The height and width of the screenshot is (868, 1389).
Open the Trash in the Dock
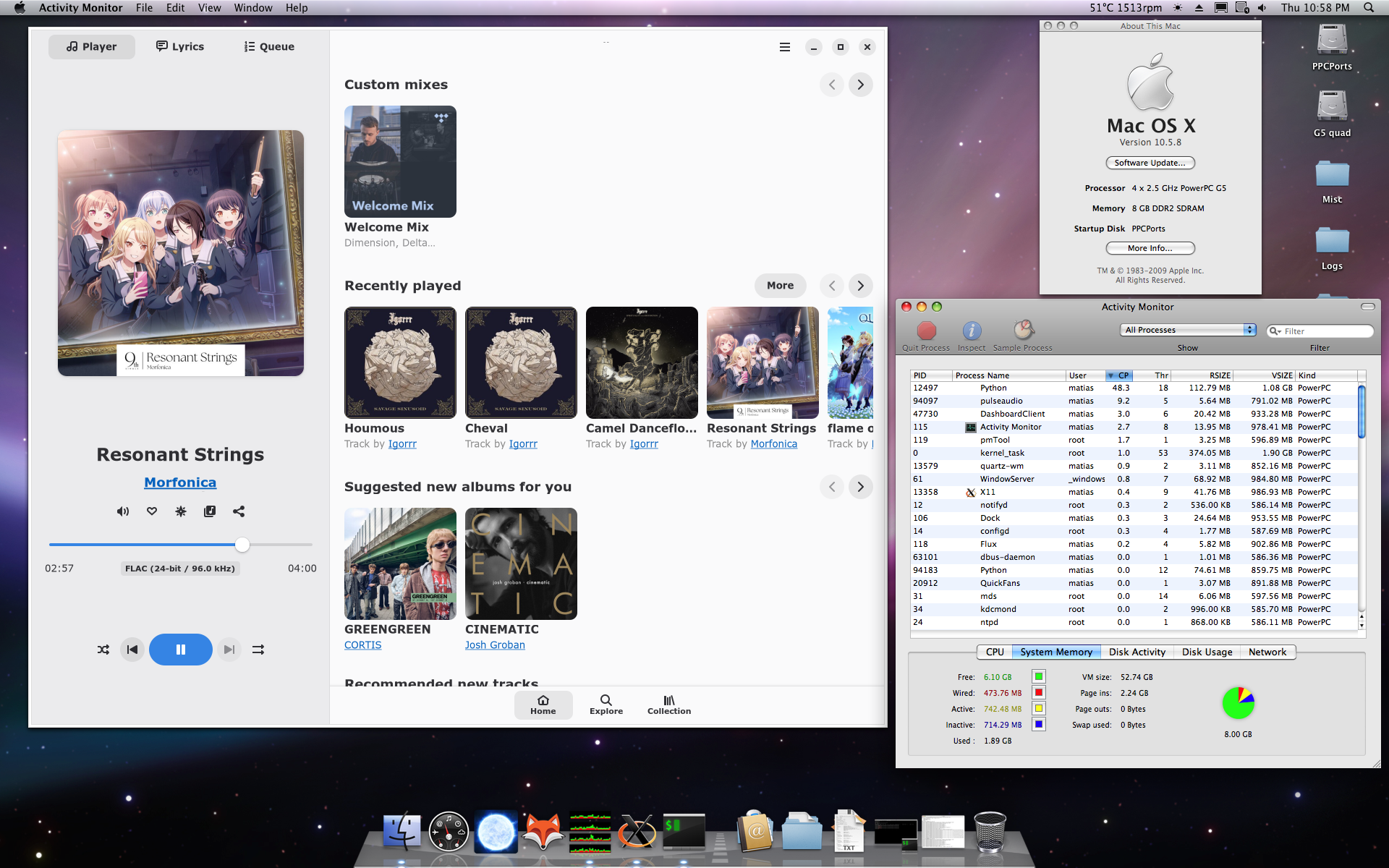coord(990,832)
